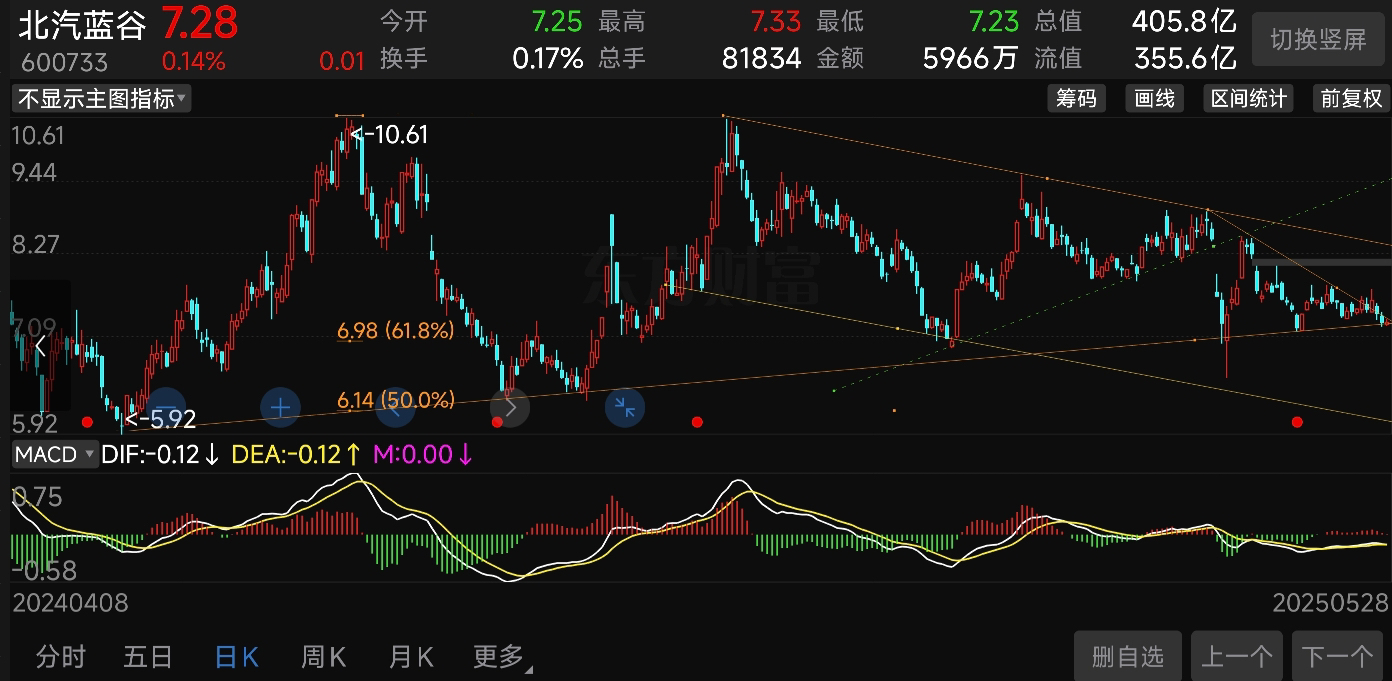Screen dimensions: 1392x681
Task: Click the 8.27 price axis label
Action: click(34, 245)
